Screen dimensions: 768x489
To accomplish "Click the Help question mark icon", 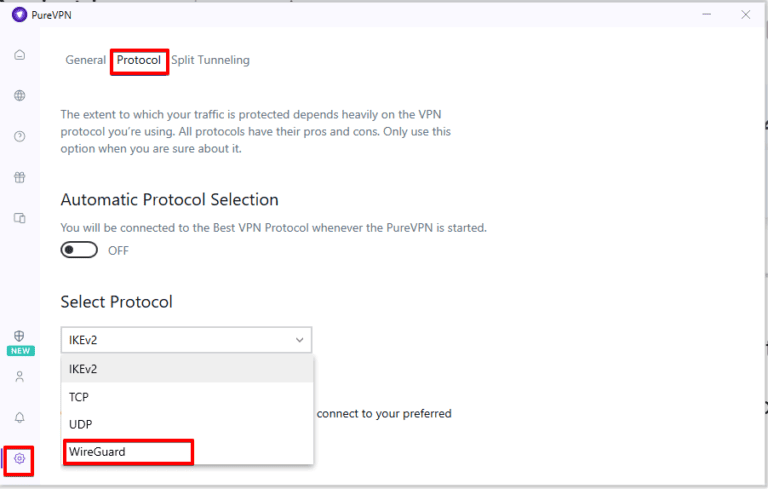I will tap(19, 136).
